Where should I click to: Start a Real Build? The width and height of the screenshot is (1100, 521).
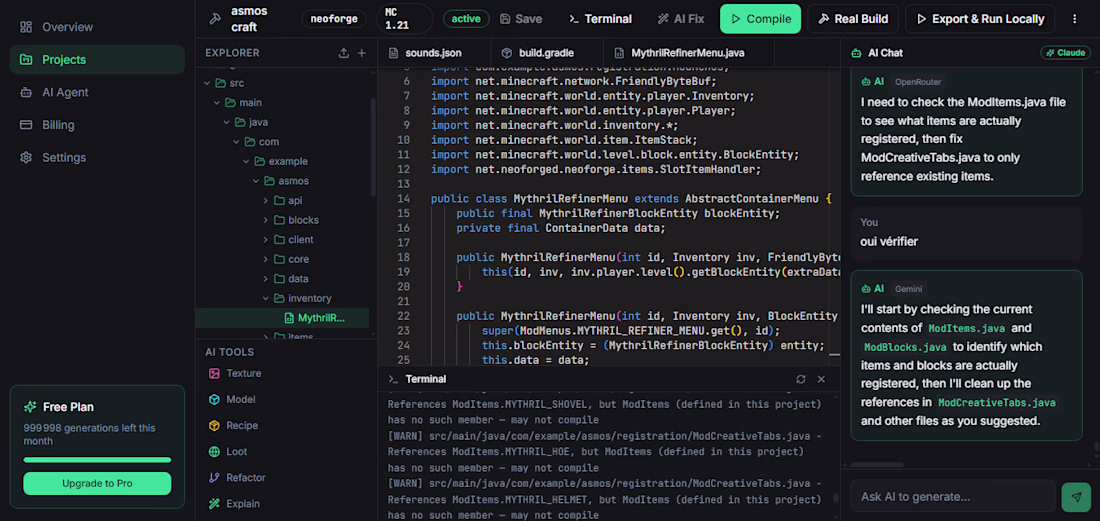pos(852,19)
